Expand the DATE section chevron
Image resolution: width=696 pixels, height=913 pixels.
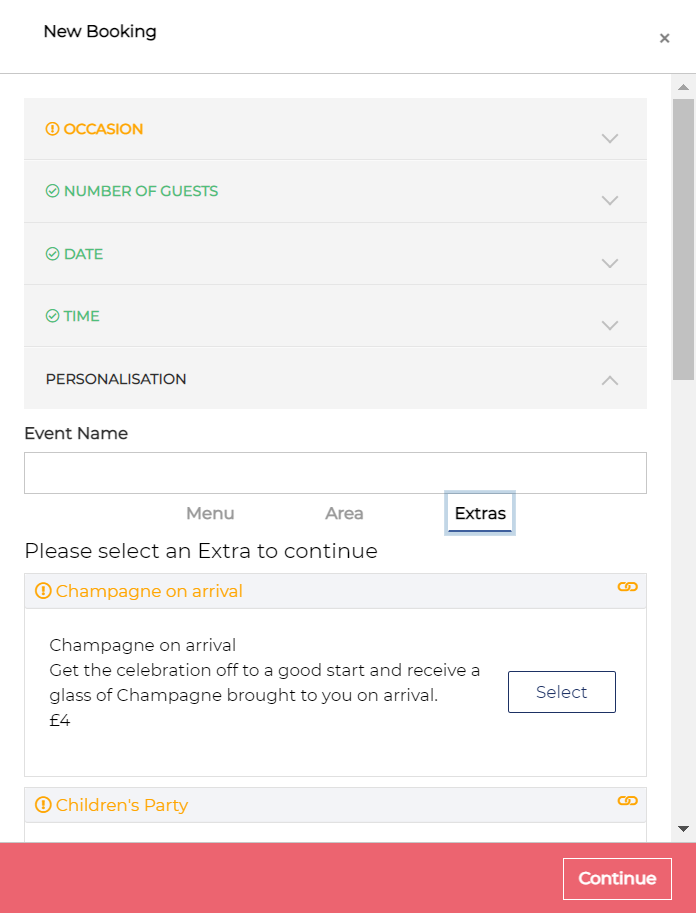point(610,263)
